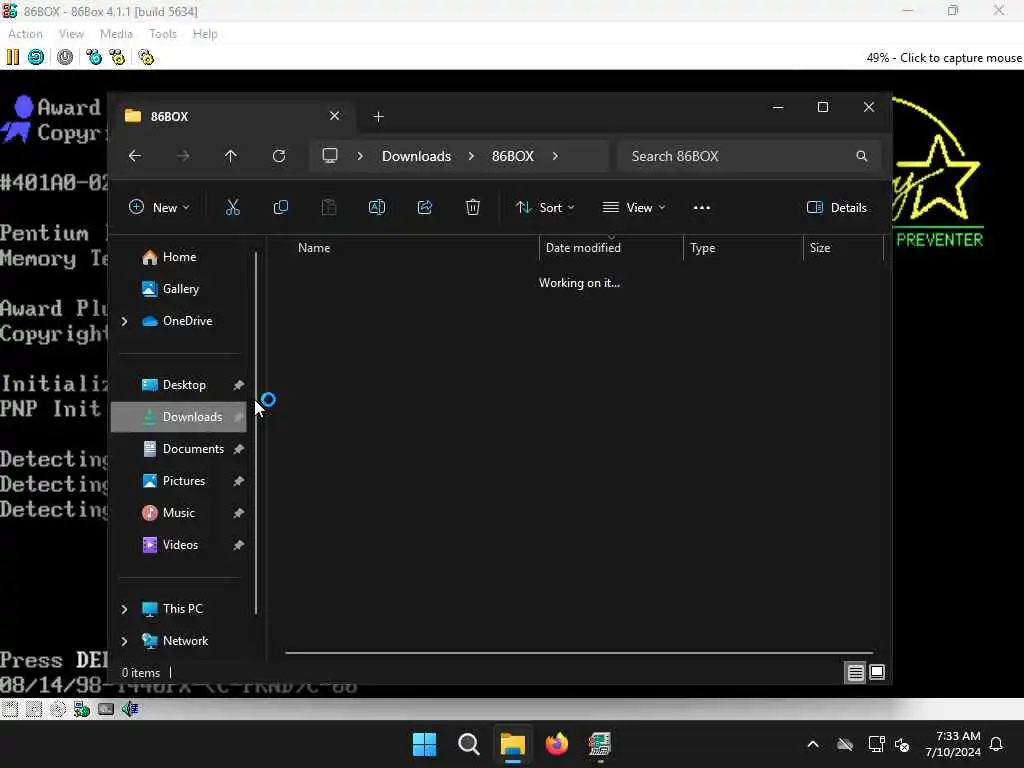1024x768 pixels.
Task: Open the Sort dropdown
Action: (x=545, y=208)
